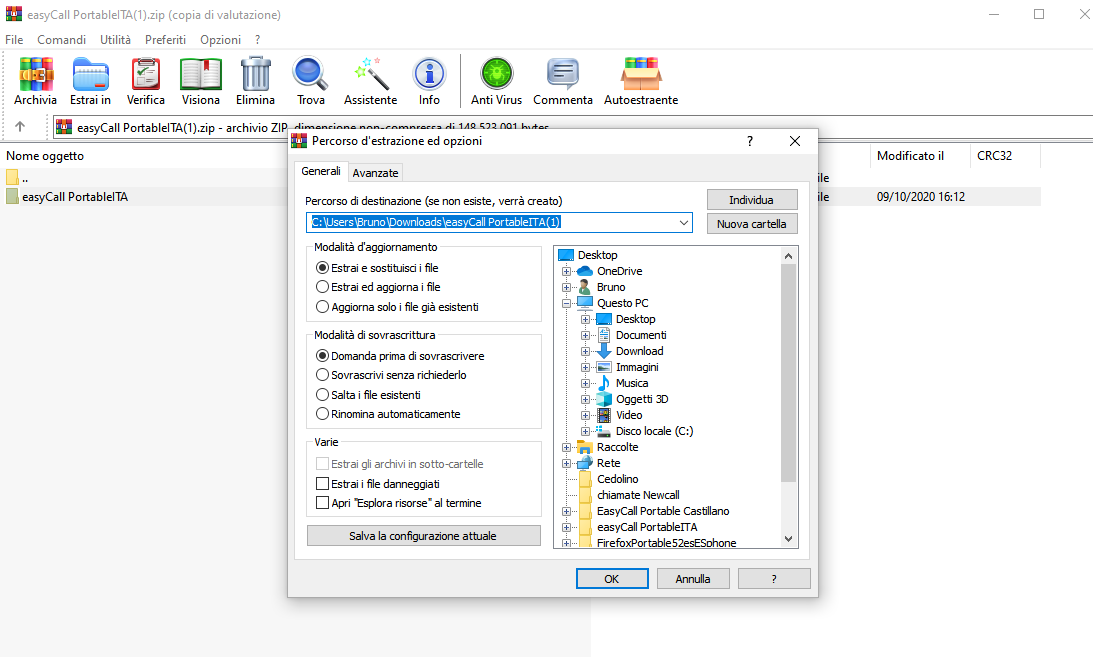The image size is (1093, 657).
Task: Select 'Domanda prima di sovrascrivere' option
Action: [322, 355]
